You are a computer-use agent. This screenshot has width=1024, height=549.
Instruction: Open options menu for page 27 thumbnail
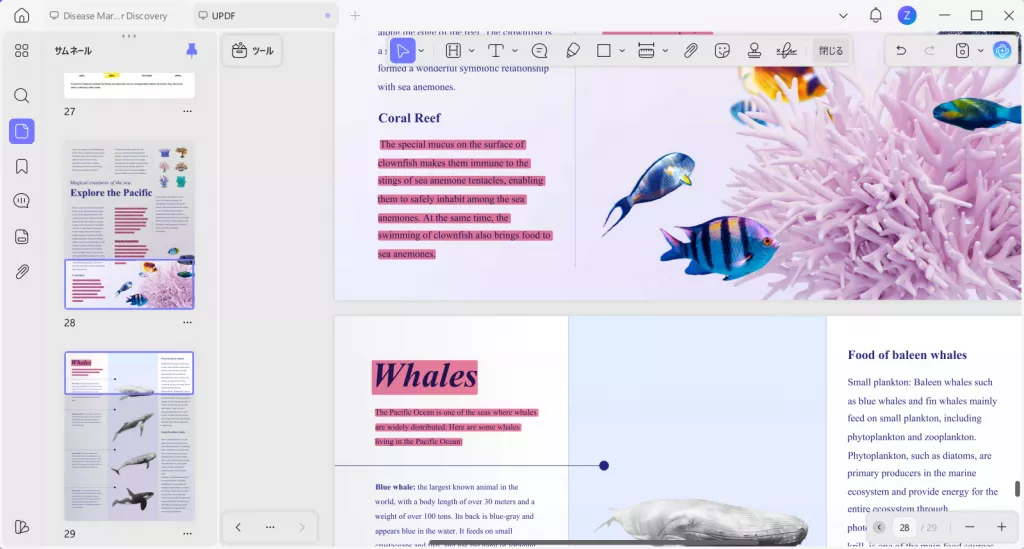coord(187,111)
